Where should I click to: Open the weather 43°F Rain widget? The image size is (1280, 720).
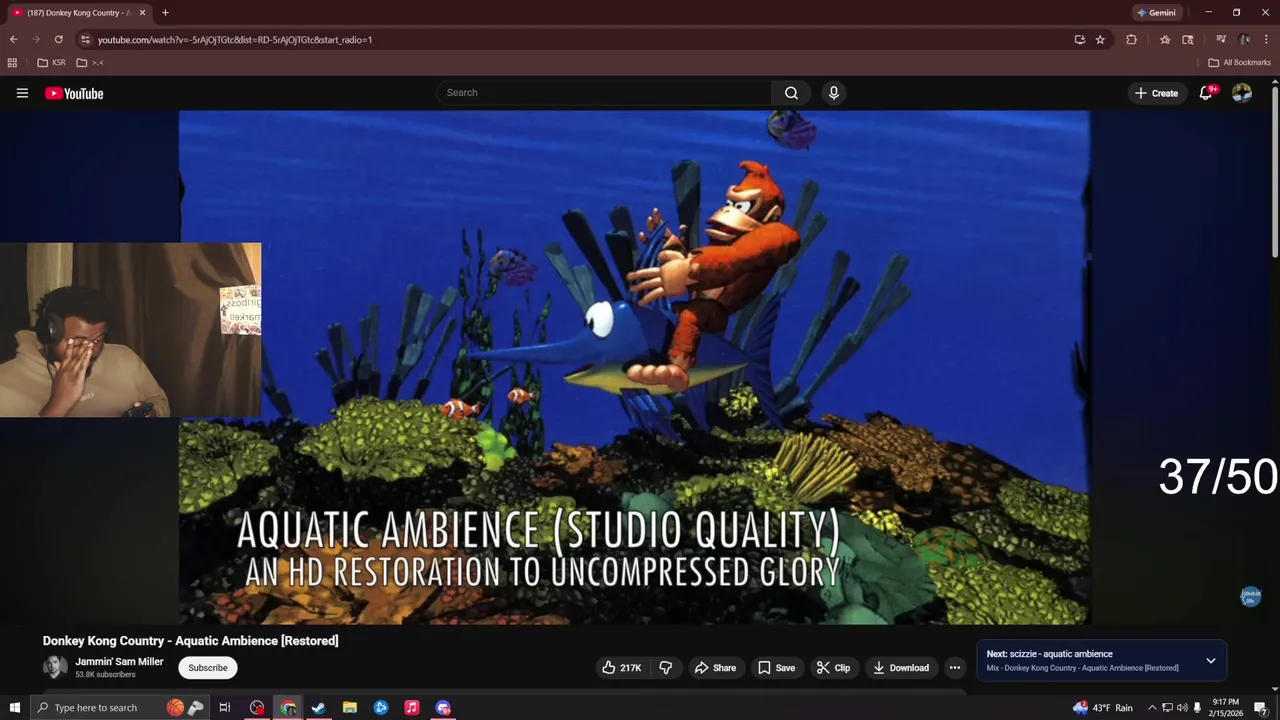point(1103,708)
